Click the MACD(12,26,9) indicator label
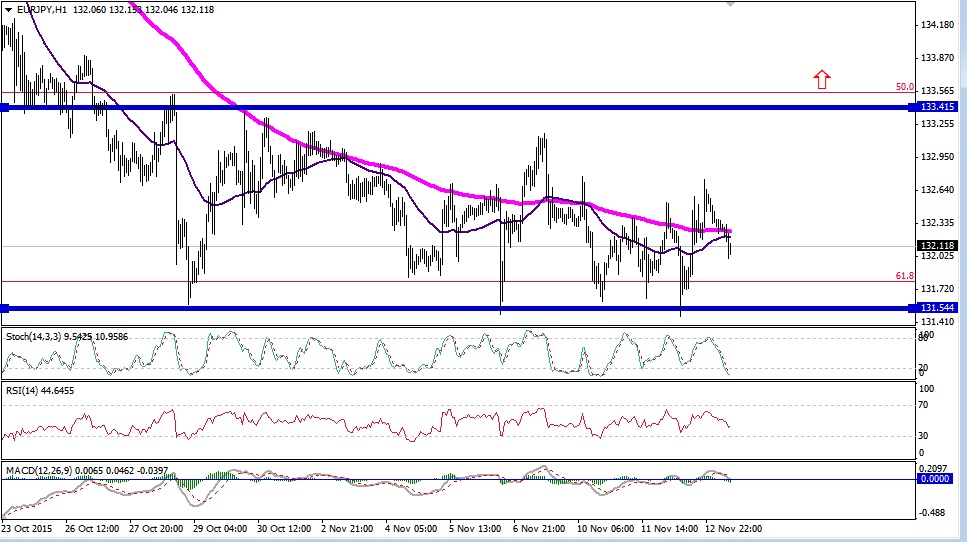The width and height of the screenshot is (967, 542). pyautogui.click(x=87, y=470)
